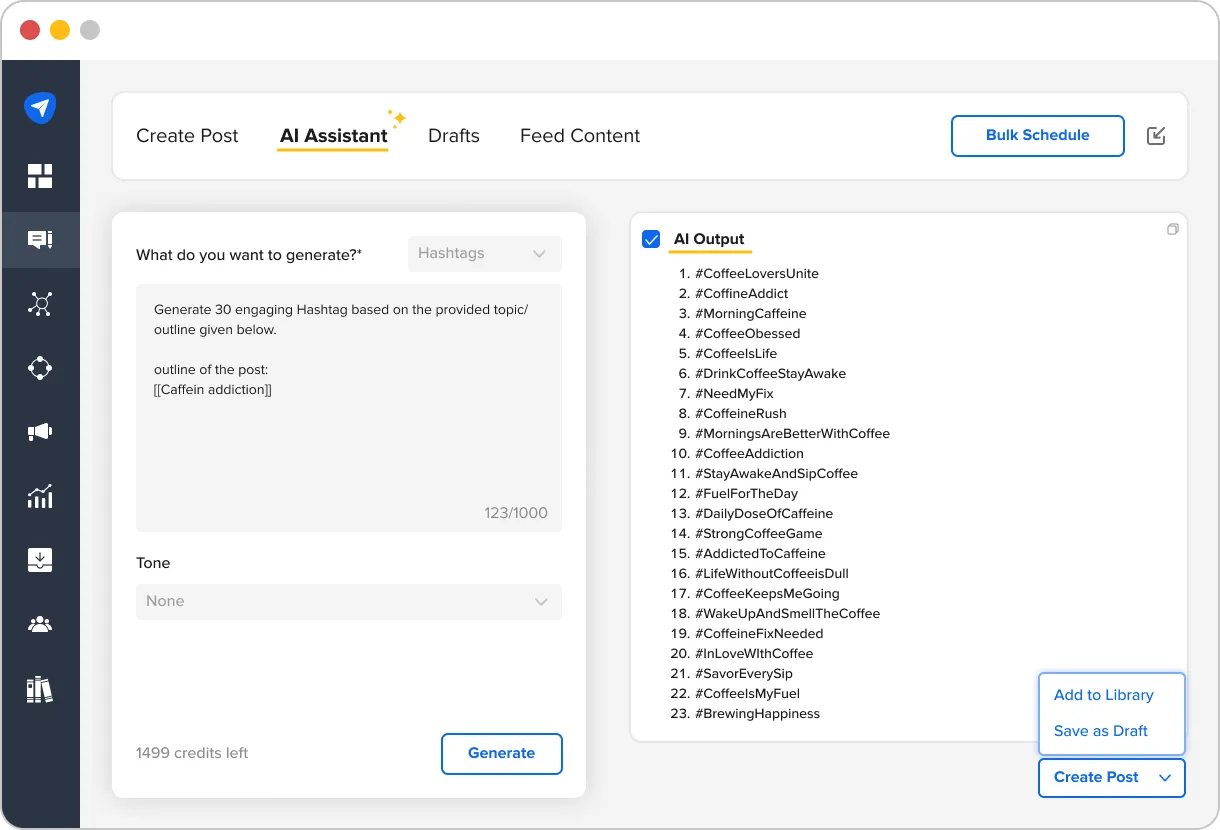Viewport: 1220px width, 830px height.
Task: Open the analytics chart icon
Action: point(40,496)
